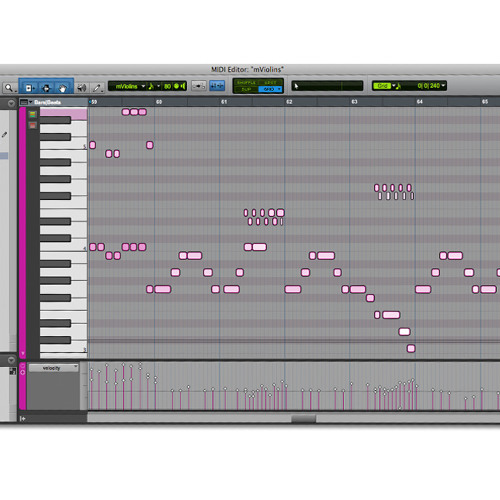This screenshot has width=500, height=500.
Task: Click the link timeline selection icon
Action: click(x=198, y=86)
